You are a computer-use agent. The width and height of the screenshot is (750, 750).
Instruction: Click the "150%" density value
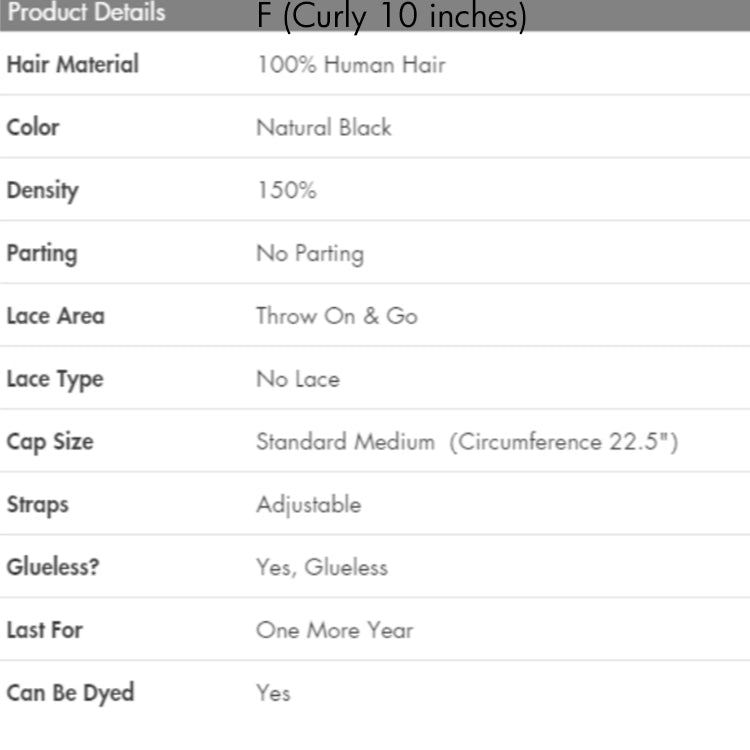click(x=286, y=190)
